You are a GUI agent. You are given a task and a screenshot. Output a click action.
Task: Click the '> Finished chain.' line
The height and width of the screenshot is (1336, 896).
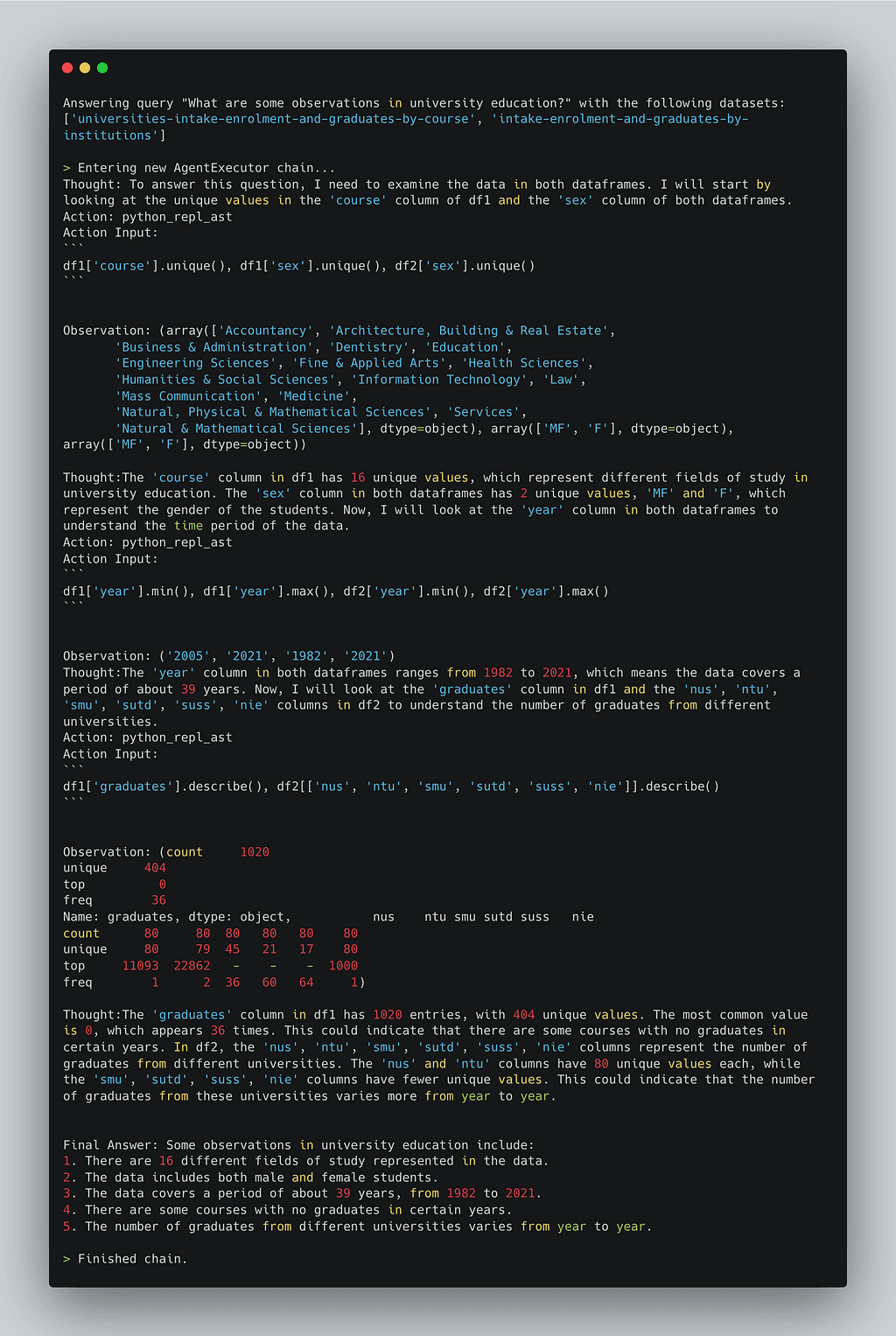(x=125, y=1259)
